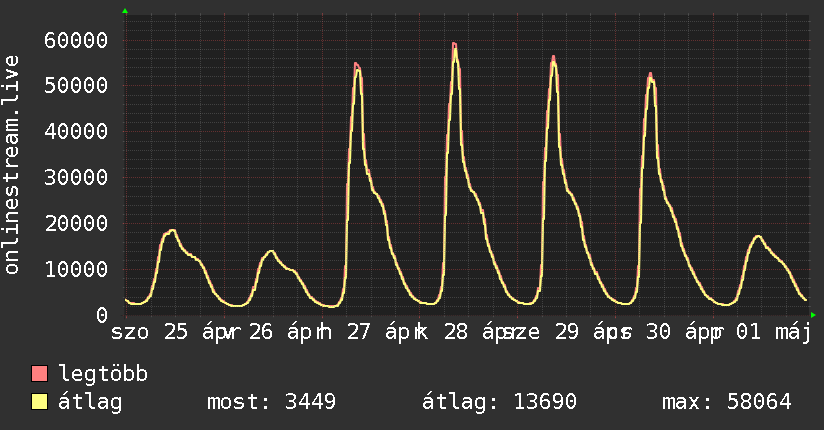Click the pink legtöbb legend swatch
This screenshot has width=824, height=430.
(39, 373)
